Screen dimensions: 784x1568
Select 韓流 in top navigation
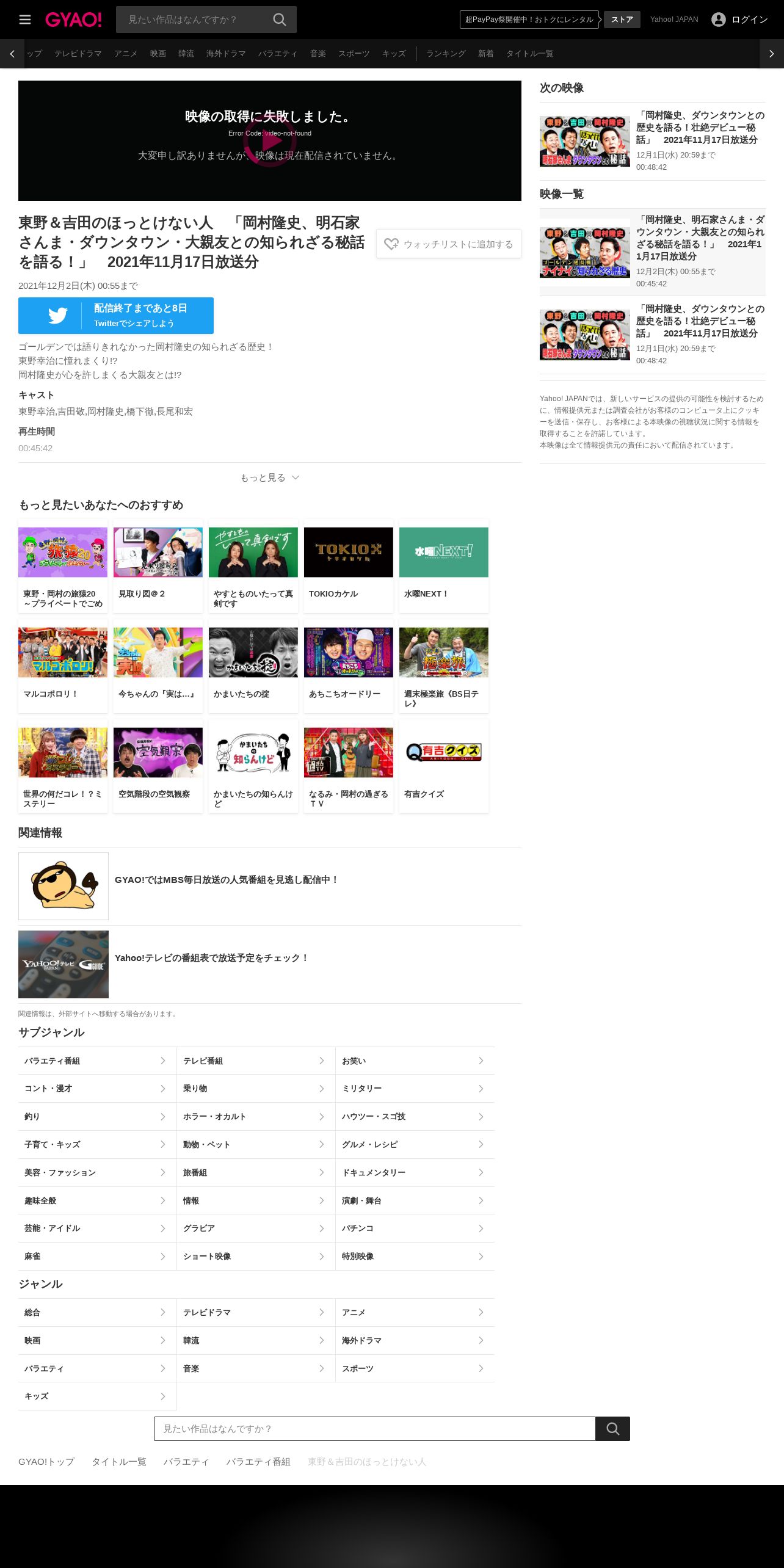pyautogui.click(x=186, y=54)
